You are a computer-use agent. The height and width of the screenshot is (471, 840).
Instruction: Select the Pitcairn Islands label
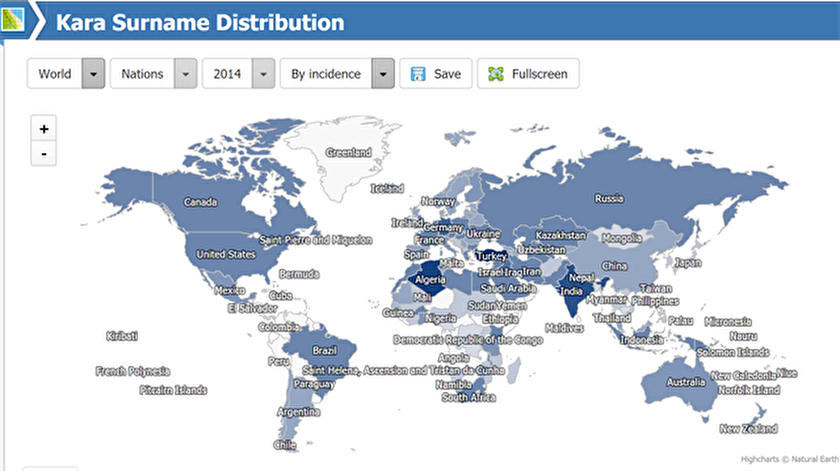click(173, 390)
